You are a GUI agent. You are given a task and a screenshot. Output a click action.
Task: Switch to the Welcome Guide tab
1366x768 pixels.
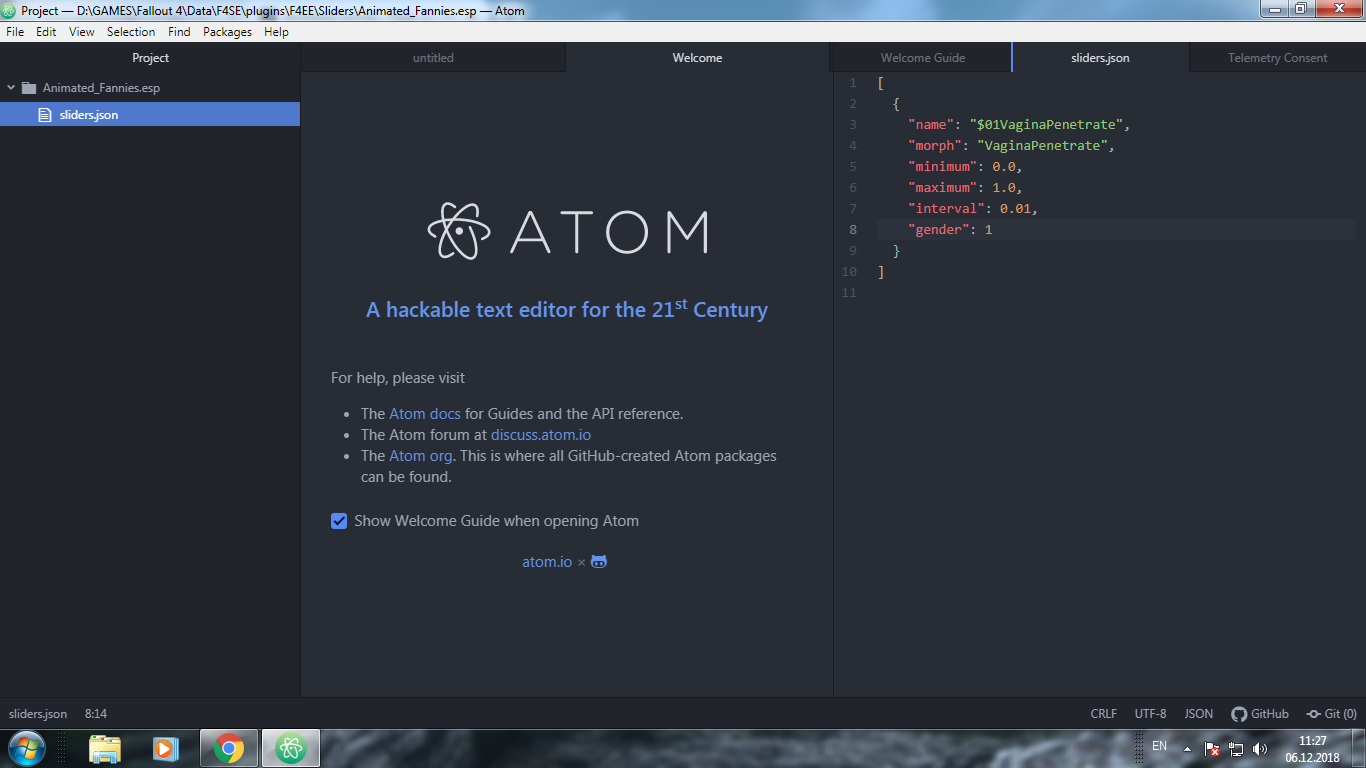923,58
